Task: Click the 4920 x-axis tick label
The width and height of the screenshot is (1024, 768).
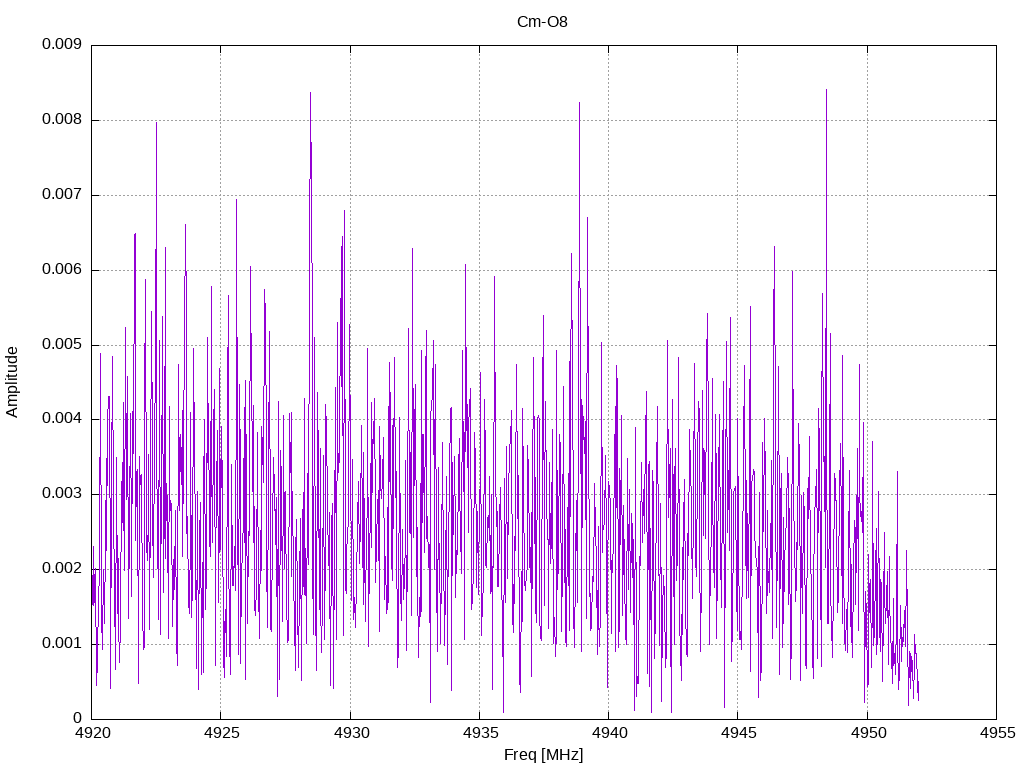Action: [92, 733]
